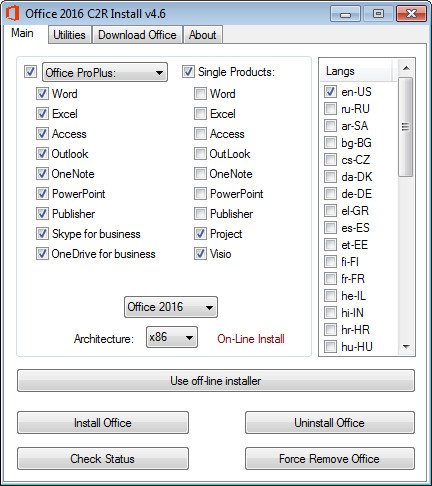Check the fr-FR language
432x486 pixels.
330,278
